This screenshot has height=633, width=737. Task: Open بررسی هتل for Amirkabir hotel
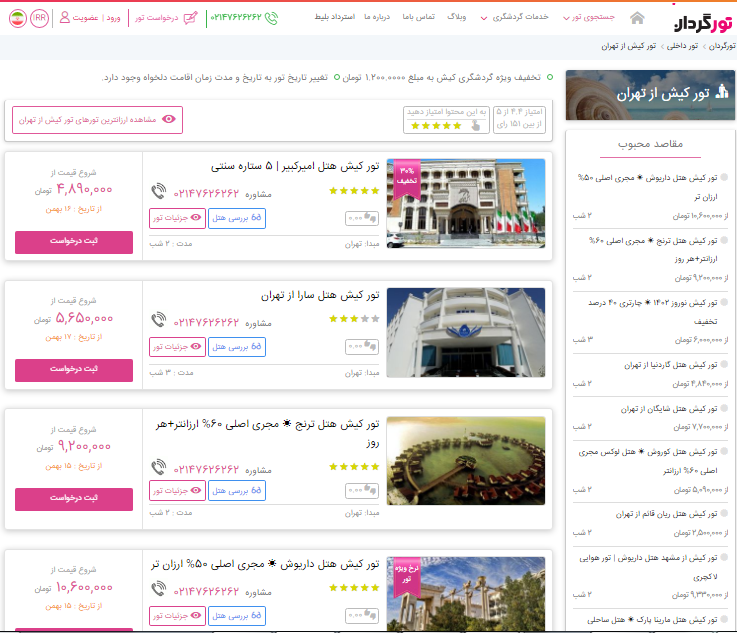237,218
